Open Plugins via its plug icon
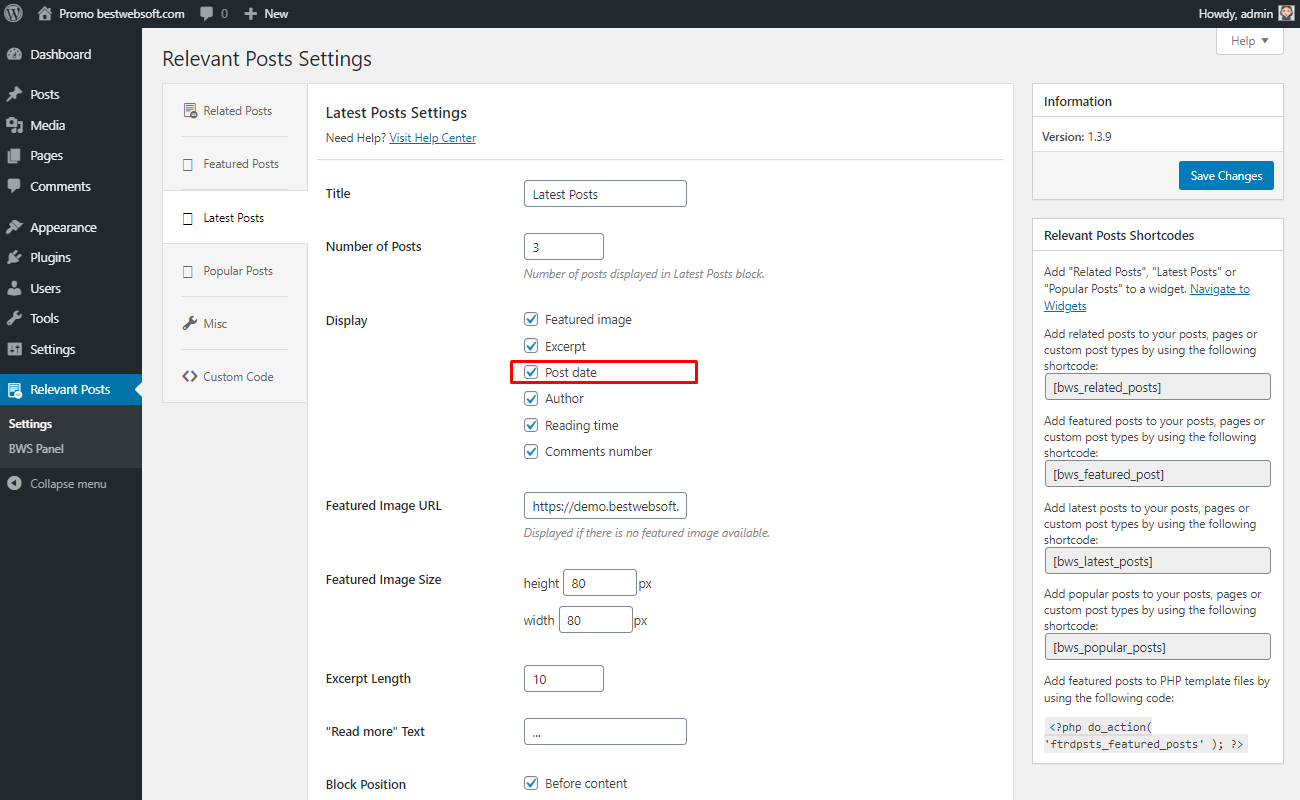The image size is (1300, 800). pyautogui.click(x=14, y=257)
